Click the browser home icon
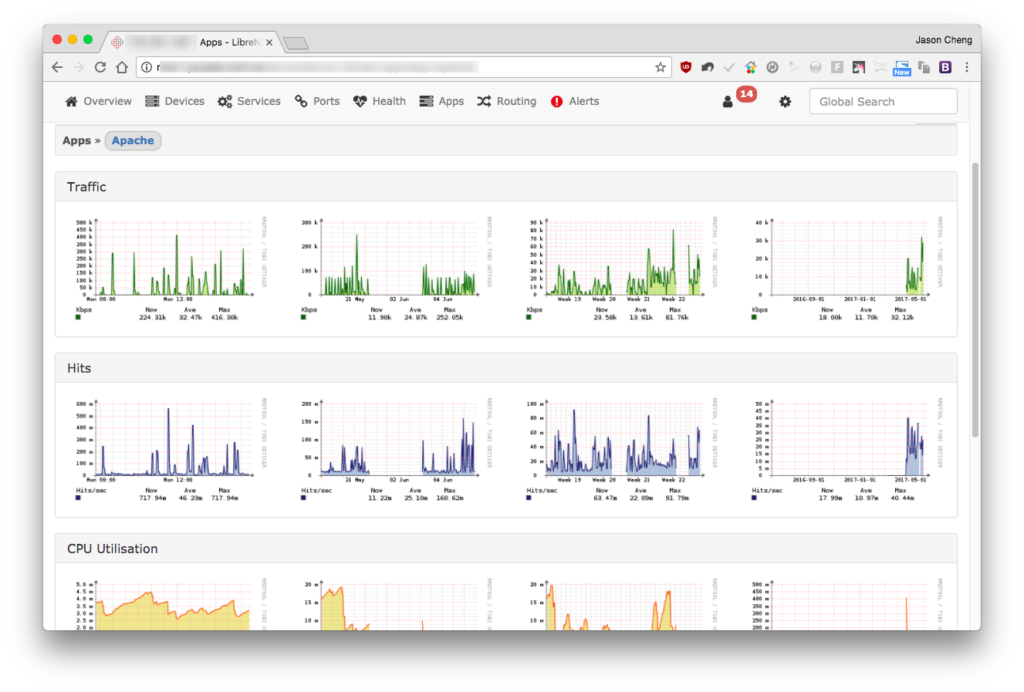The height and width of the screenshot is (692, 1024). [x=121, y=67]
